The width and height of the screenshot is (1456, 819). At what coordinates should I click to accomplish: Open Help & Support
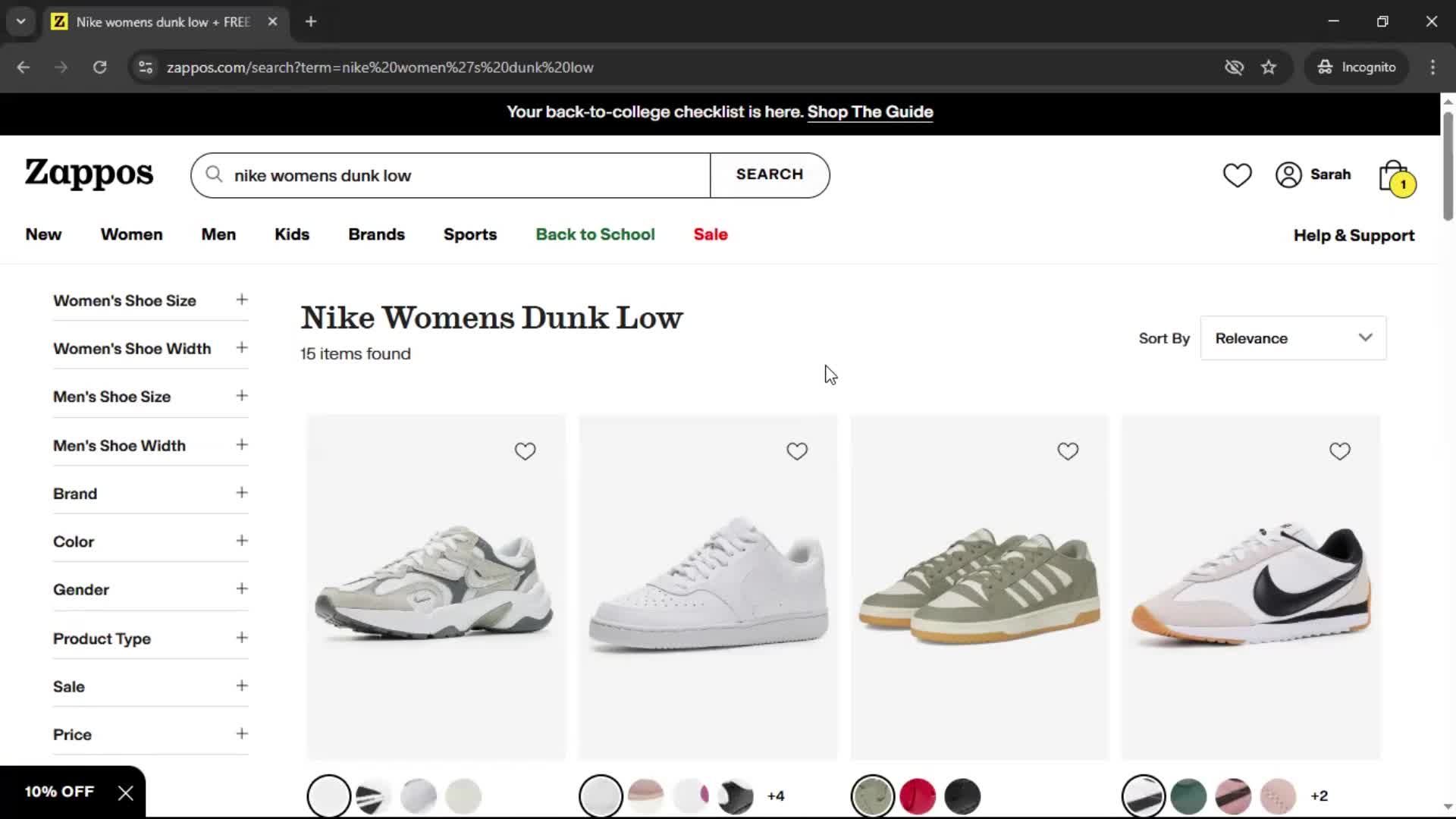(1354, 235)
